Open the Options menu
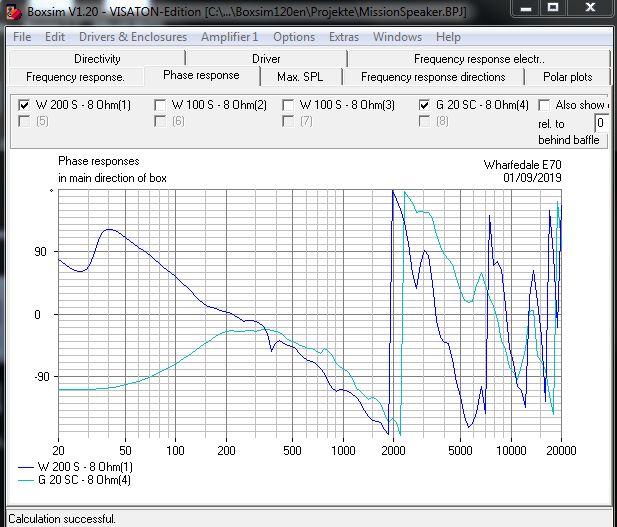The height and width of the screenshot is (527, 617). click(x=294, y=37)
